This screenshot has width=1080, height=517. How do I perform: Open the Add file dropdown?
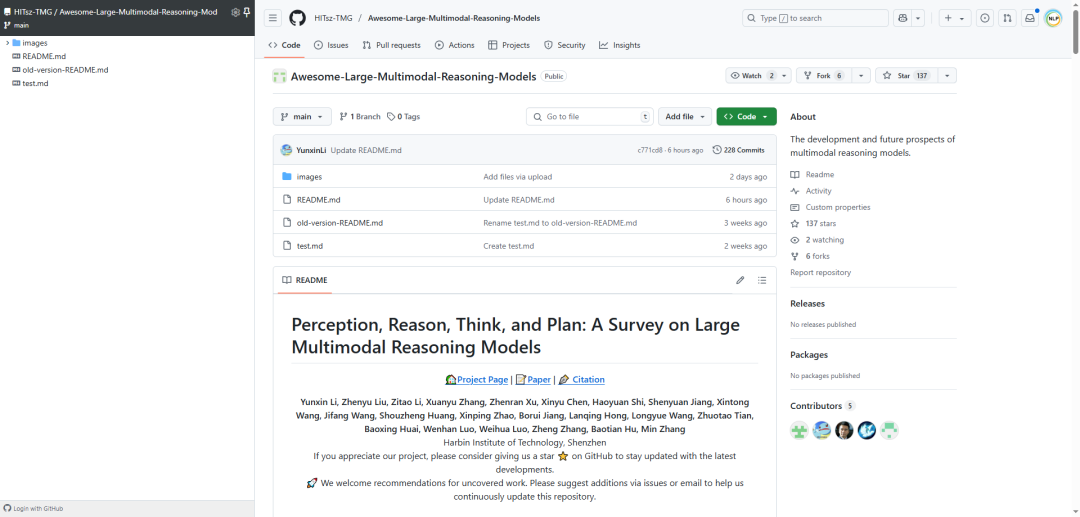[x=685, y=116]
